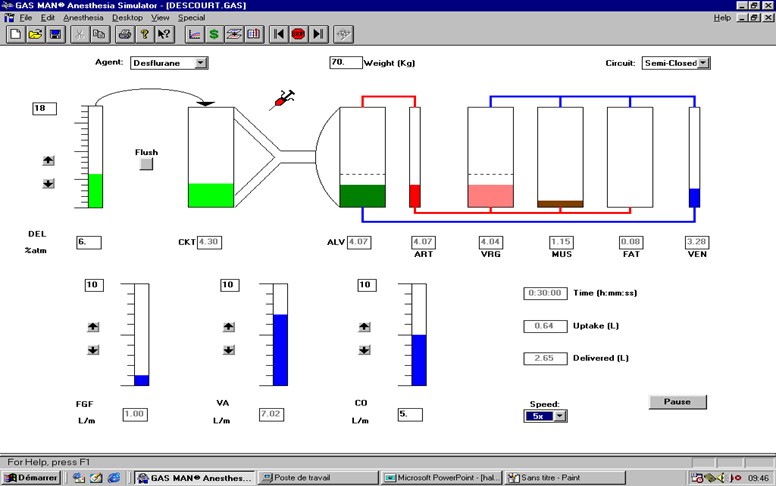Decrease FGF with the down arrow

click(93, 349)
